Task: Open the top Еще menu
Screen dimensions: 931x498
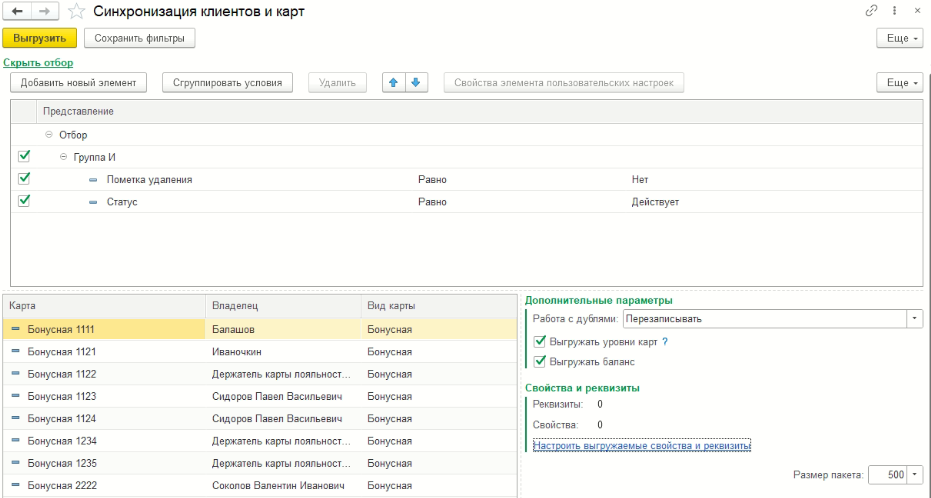Action: pos(899,38)
